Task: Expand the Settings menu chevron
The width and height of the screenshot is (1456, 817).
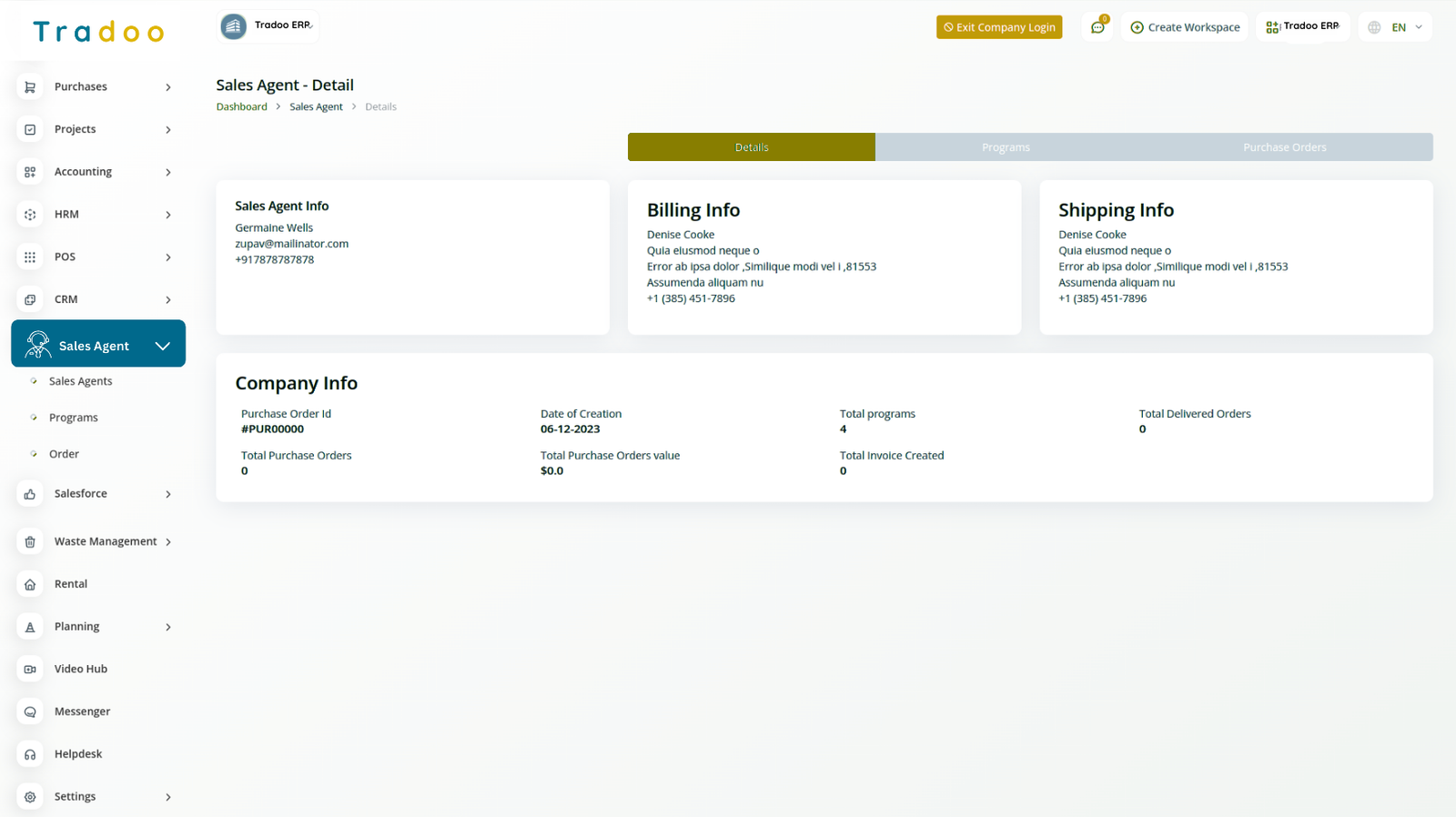Action: tap(168, 797)
